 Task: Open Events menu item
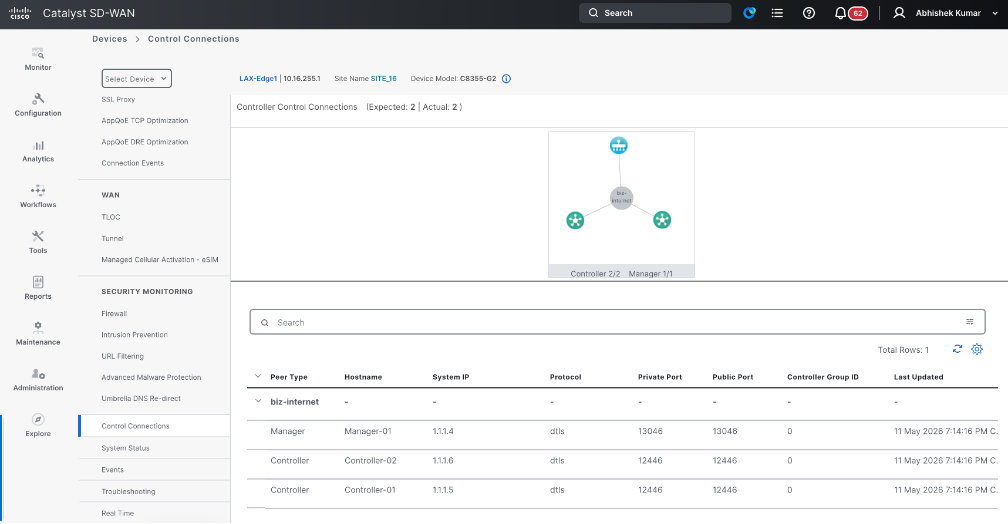click(x=112, y=470)
